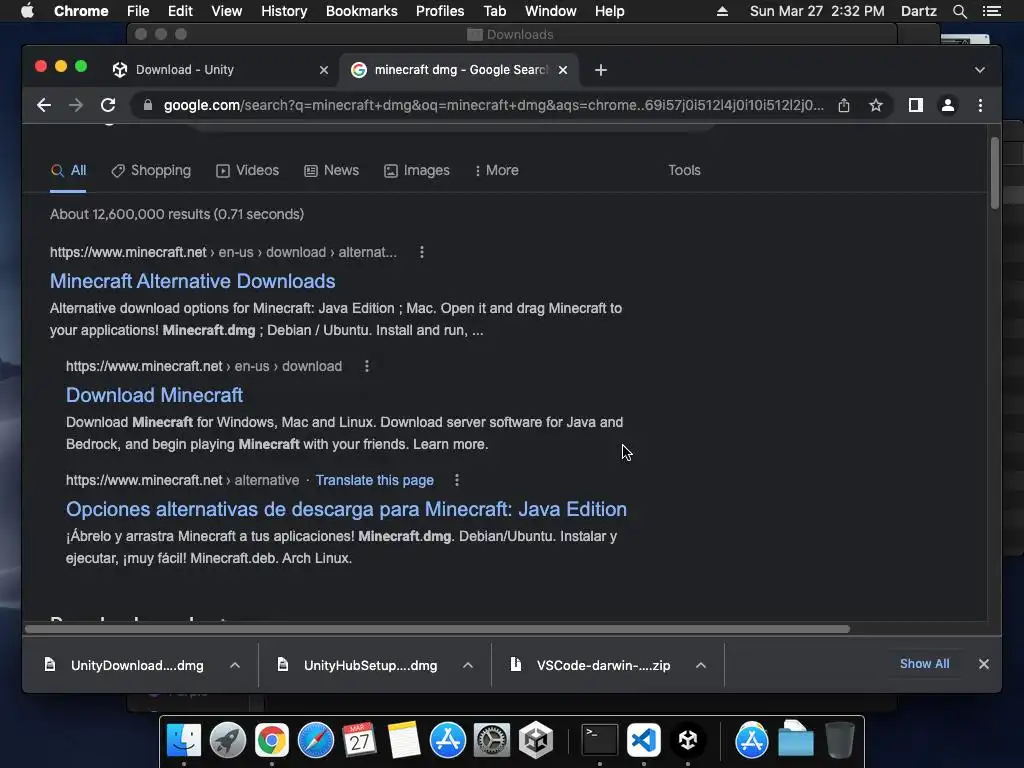Screen dimensions: 1024x768
Task: Open Calendar from the Dock
Action: [359, 741]
